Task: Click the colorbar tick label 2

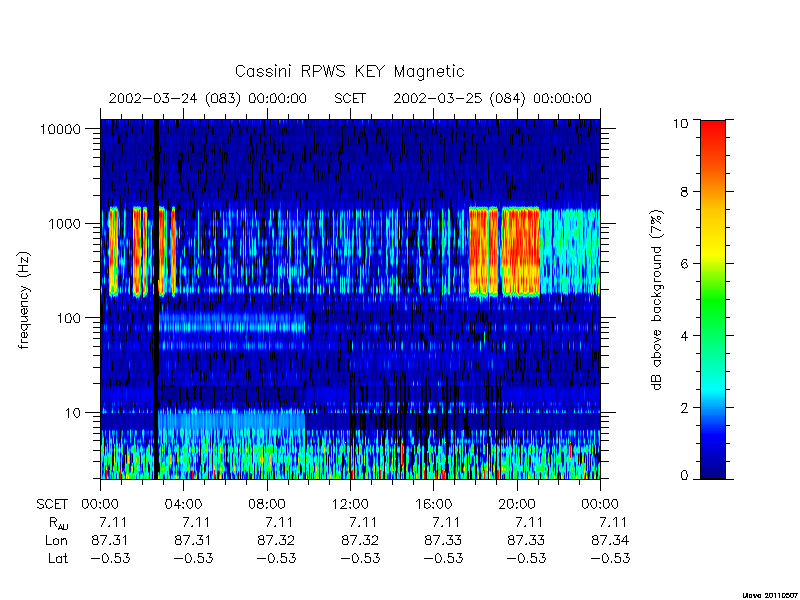Action: 684,408
